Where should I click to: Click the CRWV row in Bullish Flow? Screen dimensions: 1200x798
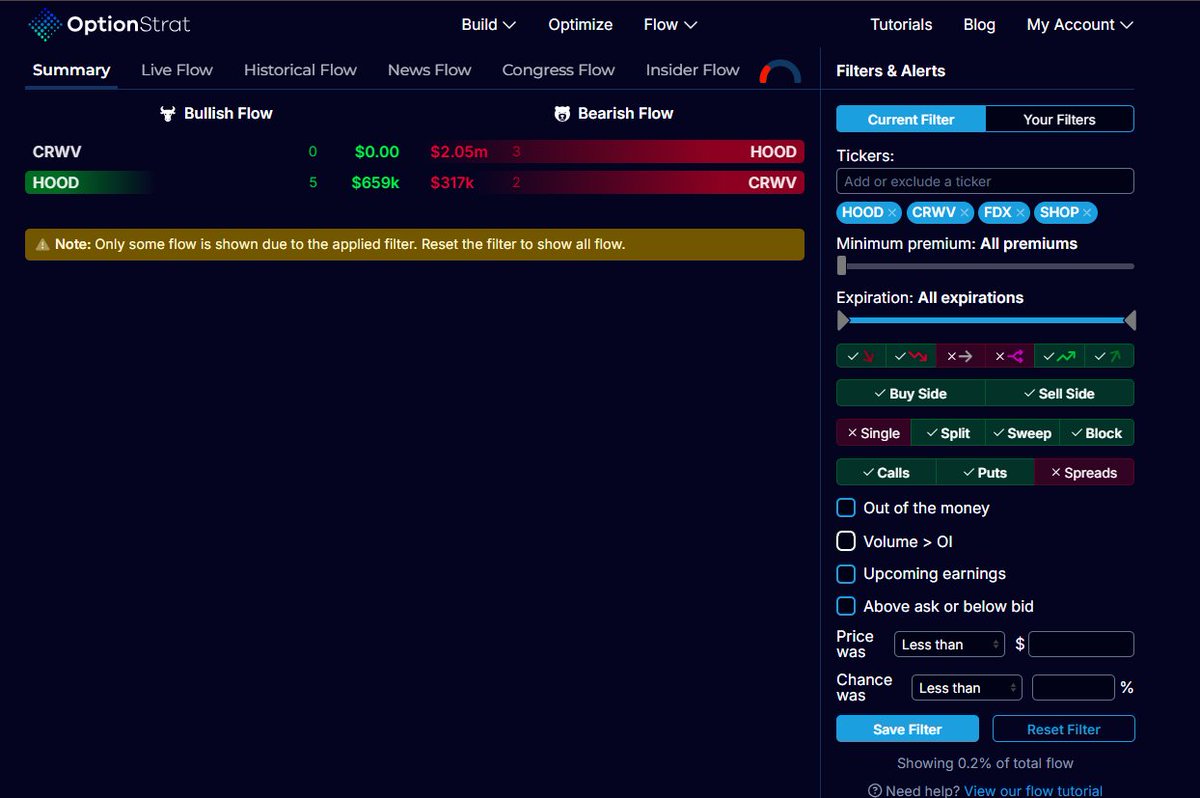pos(215,152)
